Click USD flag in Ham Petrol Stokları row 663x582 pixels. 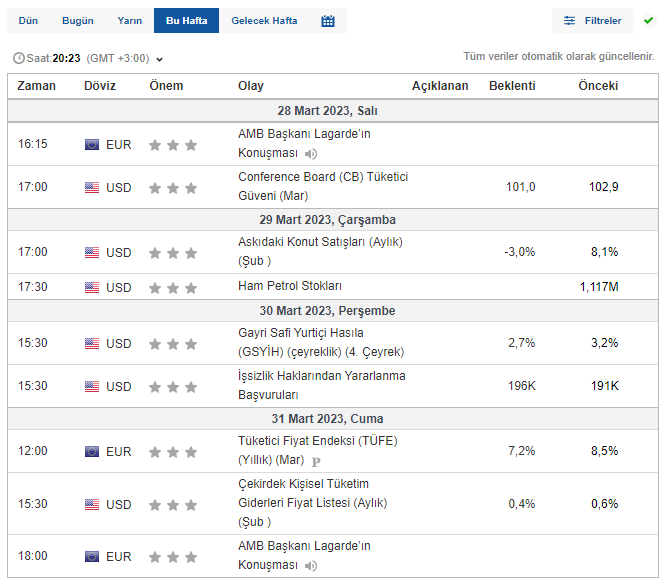92,288
